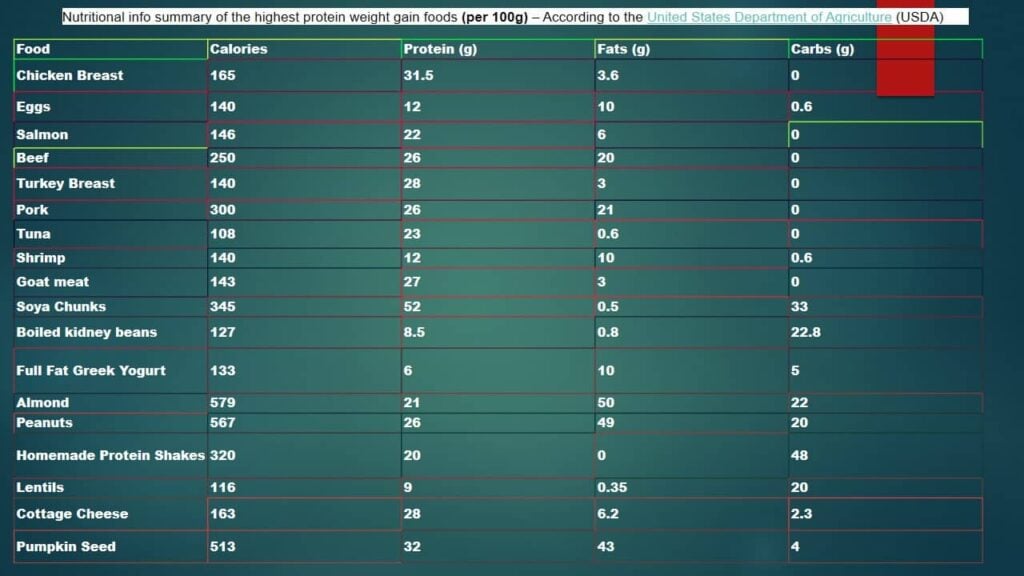1024x576 pixels.
Task: Click the Pumpkin Seed fats value 43
Action: [x=607, y=546]
